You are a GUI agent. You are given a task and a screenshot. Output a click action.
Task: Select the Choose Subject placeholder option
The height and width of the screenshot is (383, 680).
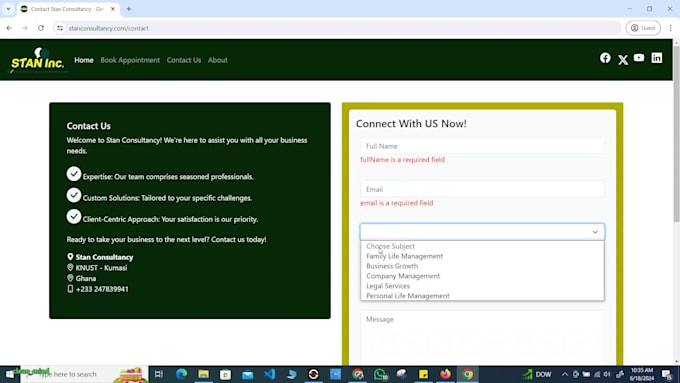point(482,246)
